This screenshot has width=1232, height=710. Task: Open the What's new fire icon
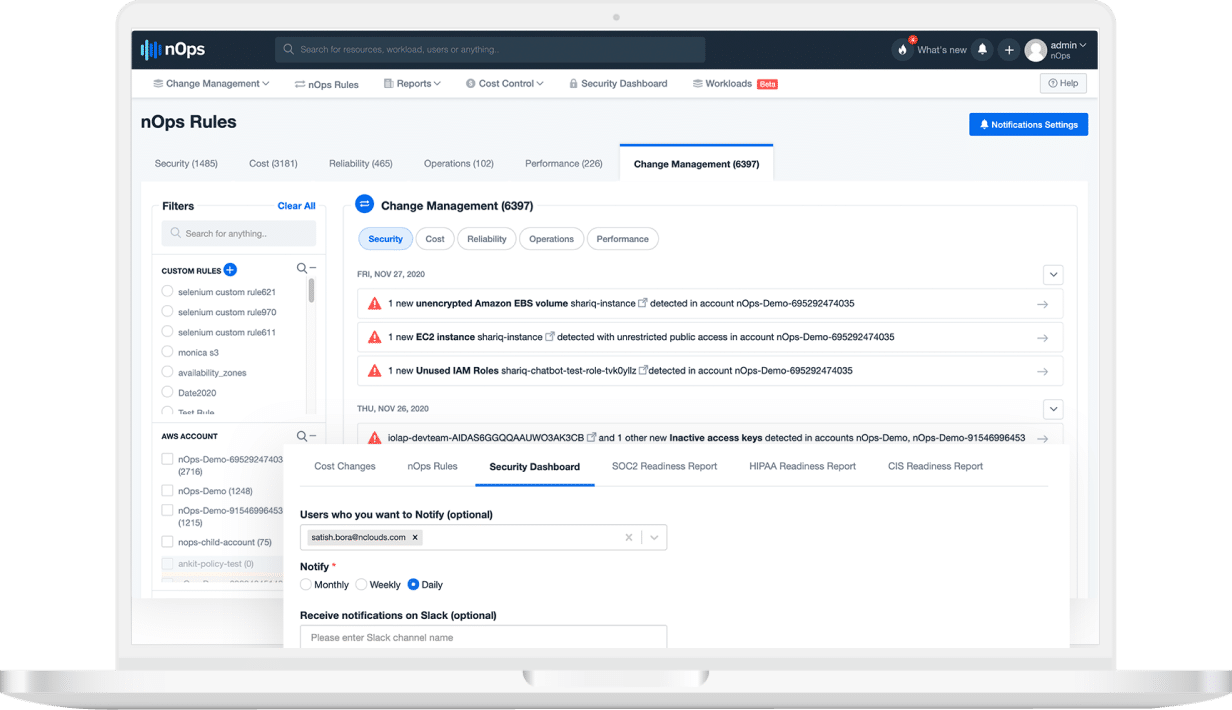[x=903, y=49]
